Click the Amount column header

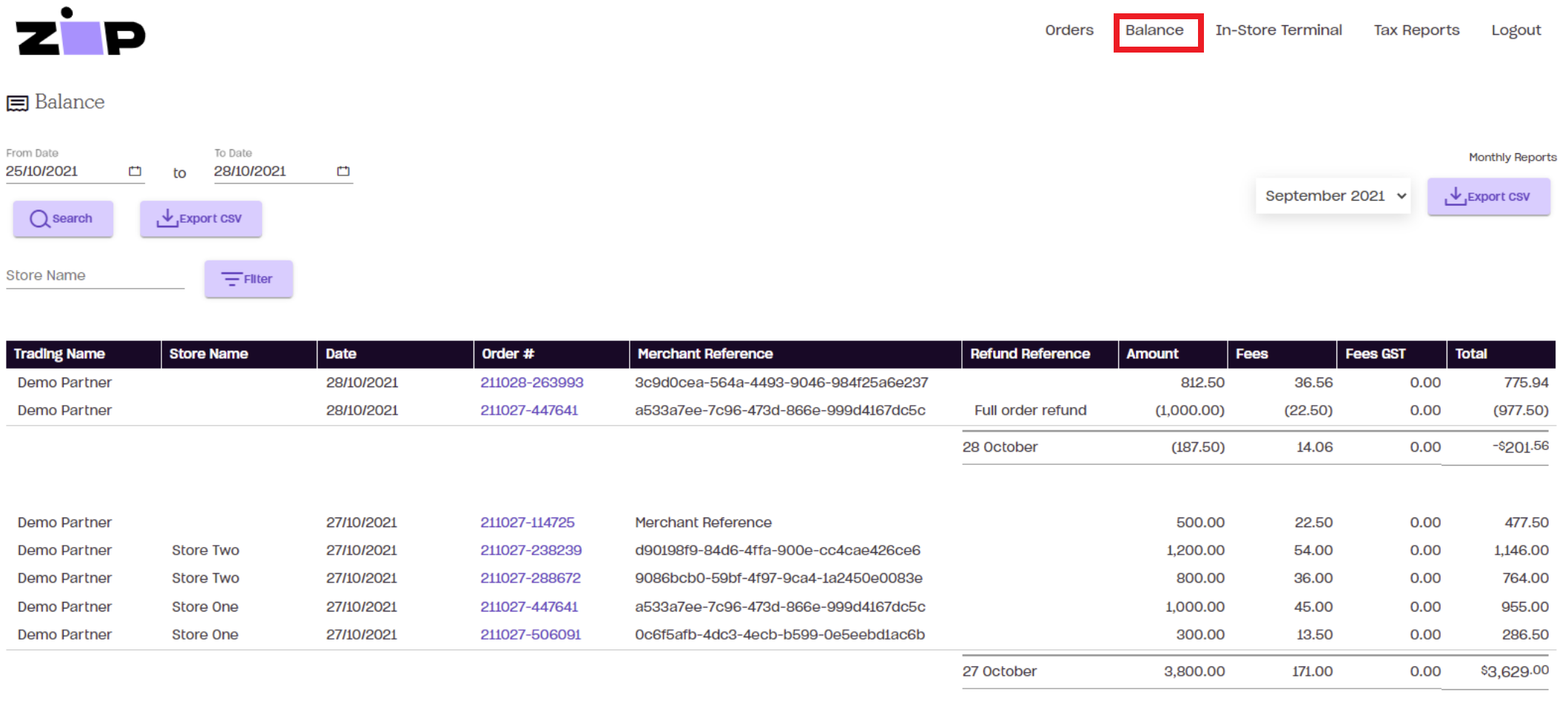tap(1173, 355)
